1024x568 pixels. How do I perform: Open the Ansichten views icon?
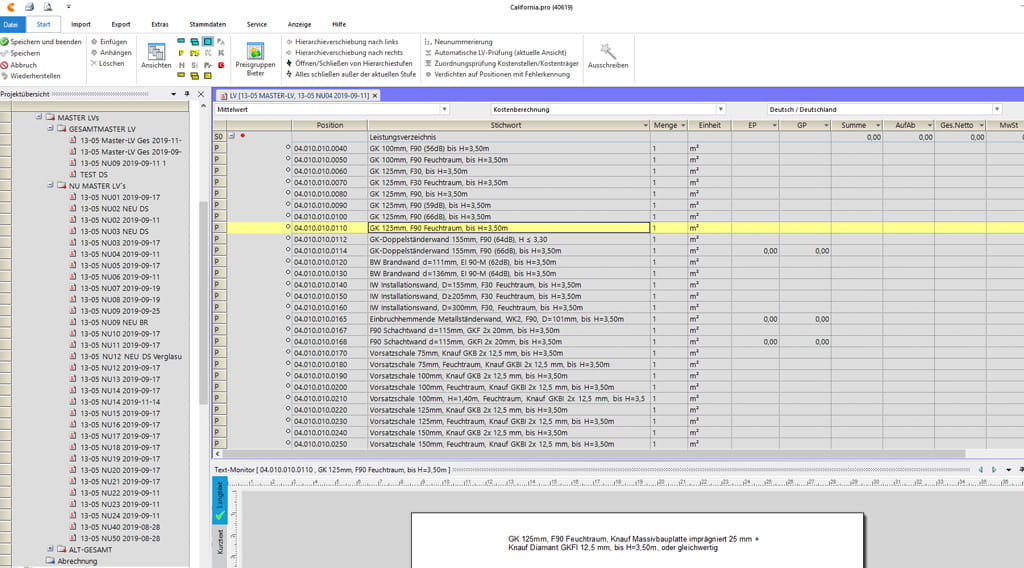click(x=156, y=52)
